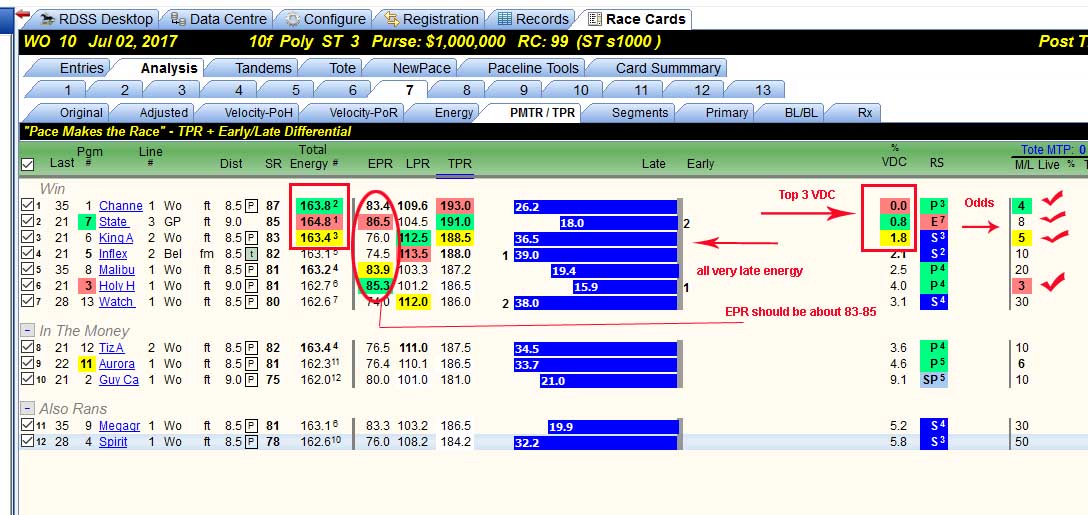
Task: Open the RDSS Desktop tab
Action: click(x=96, y=19)
